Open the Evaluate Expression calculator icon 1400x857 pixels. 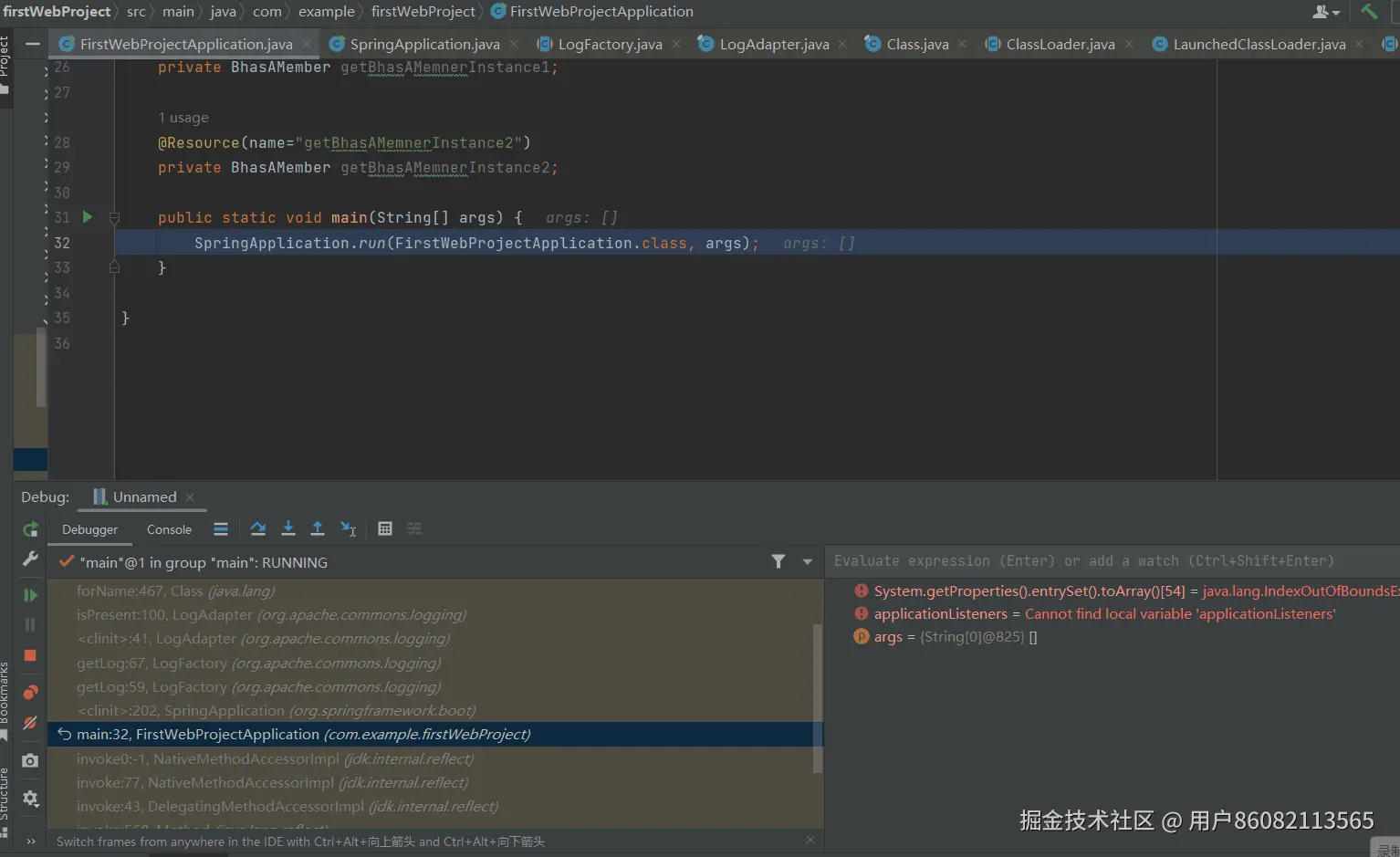point(385,528)
